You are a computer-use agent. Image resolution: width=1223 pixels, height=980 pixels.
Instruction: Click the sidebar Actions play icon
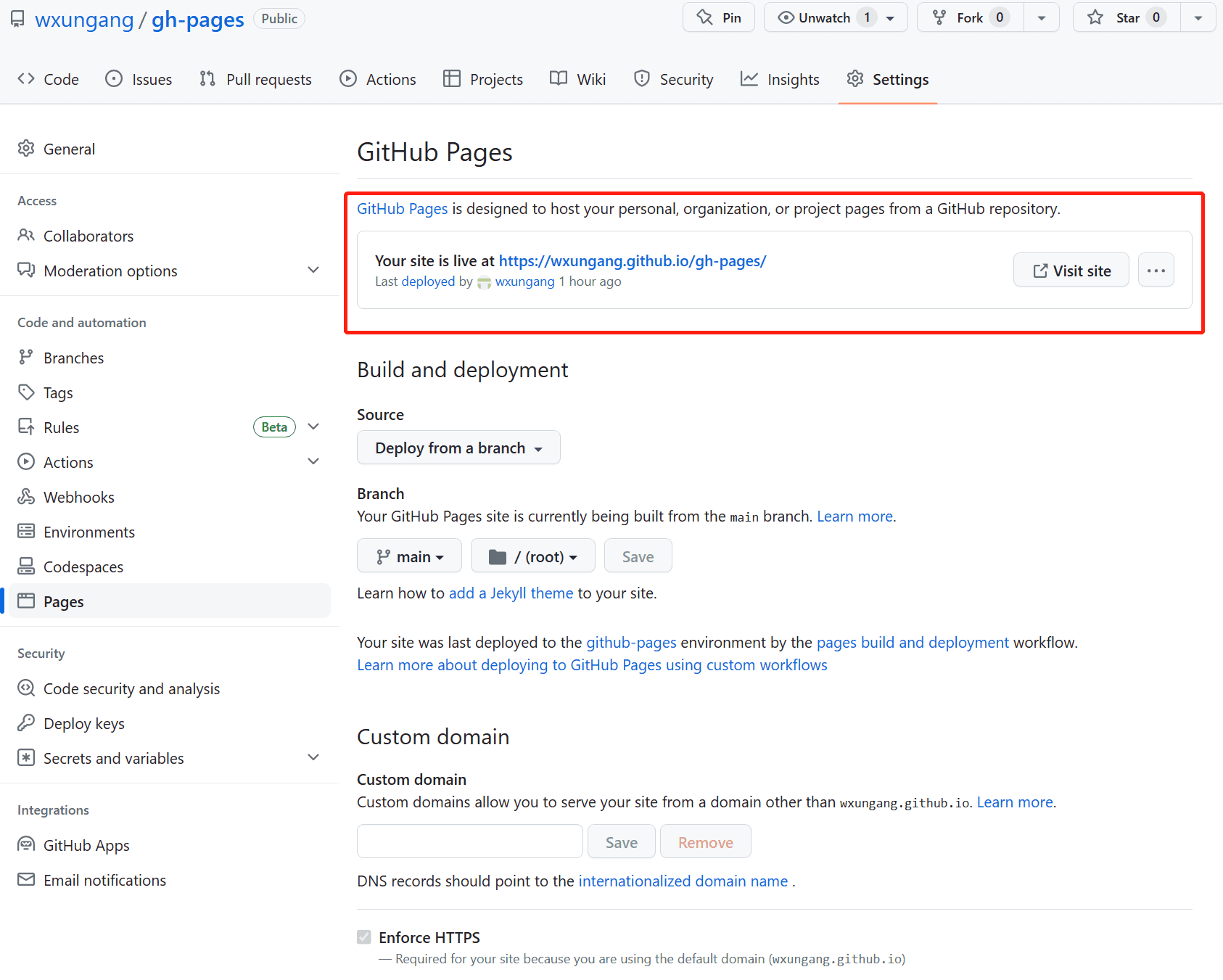26,461
